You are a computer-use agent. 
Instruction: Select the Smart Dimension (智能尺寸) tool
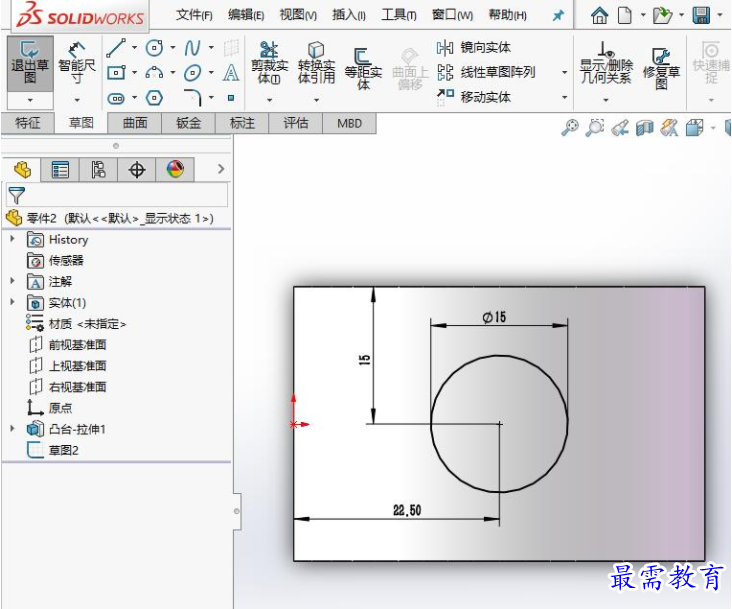(77, 63)
